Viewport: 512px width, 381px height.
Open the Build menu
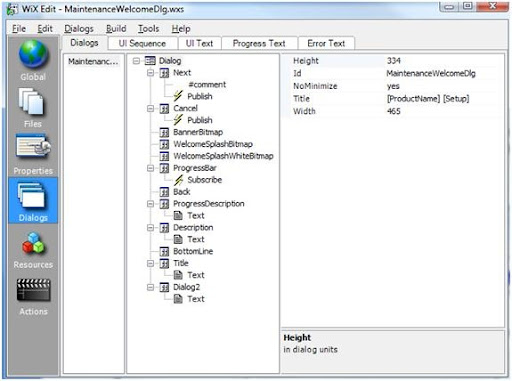pyautogui.click(x=116, y=29)
